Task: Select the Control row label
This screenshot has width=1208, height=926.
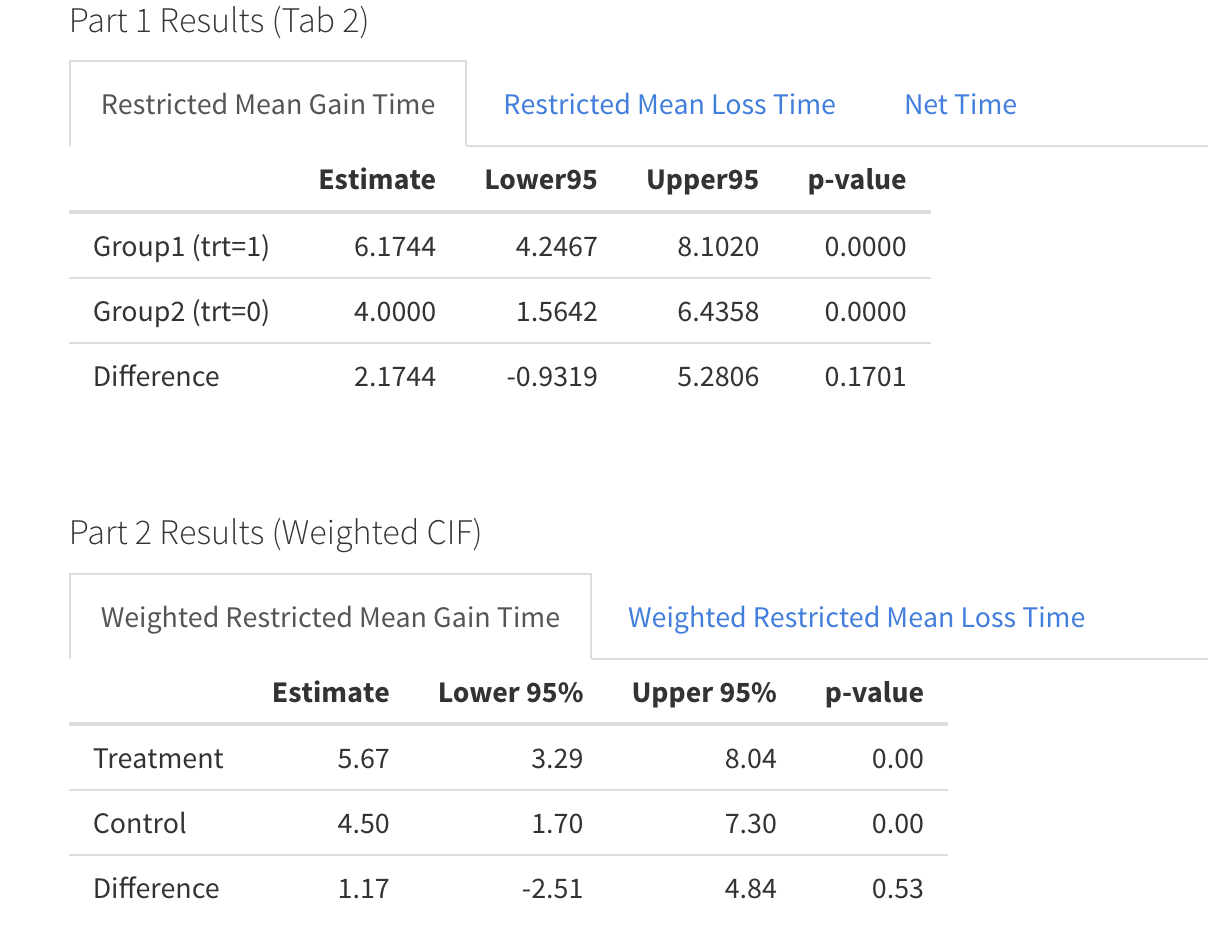Action: 140,824
